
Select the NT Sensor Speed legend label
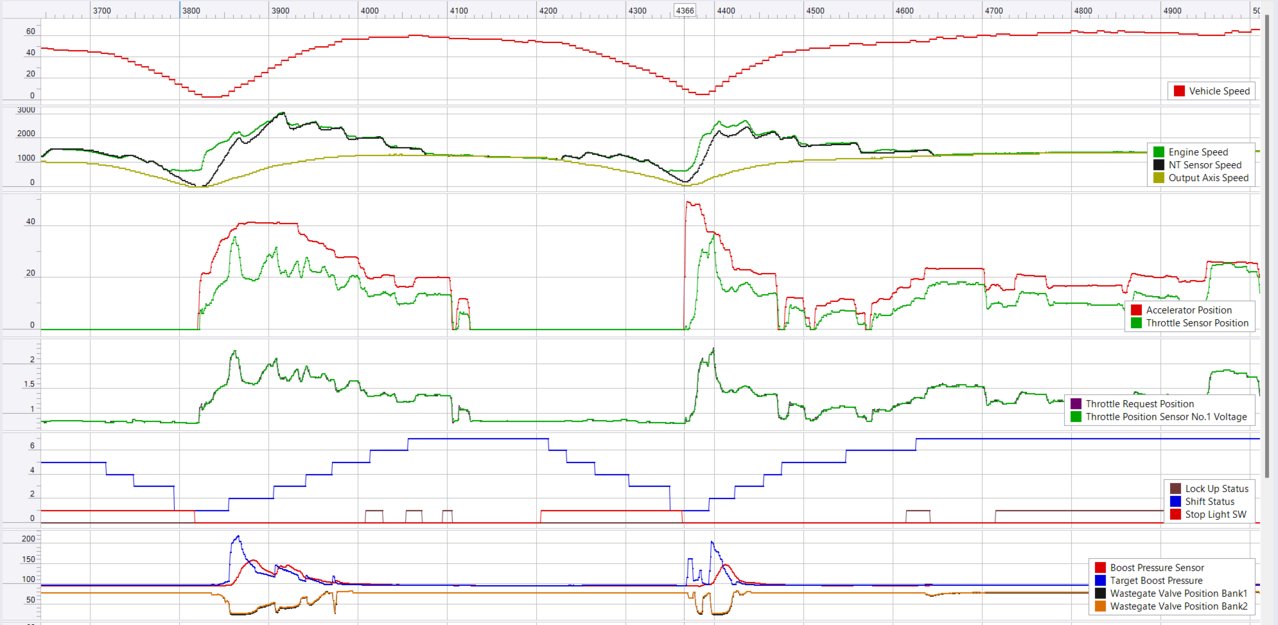(x=1206, y=165)
